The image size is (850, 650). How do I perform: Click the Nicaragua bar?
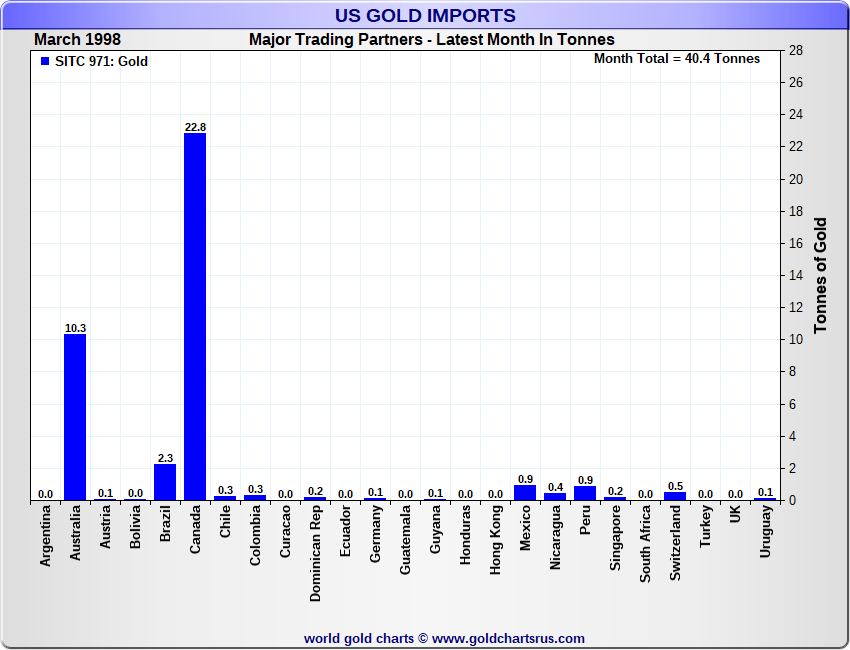point(555,497)
